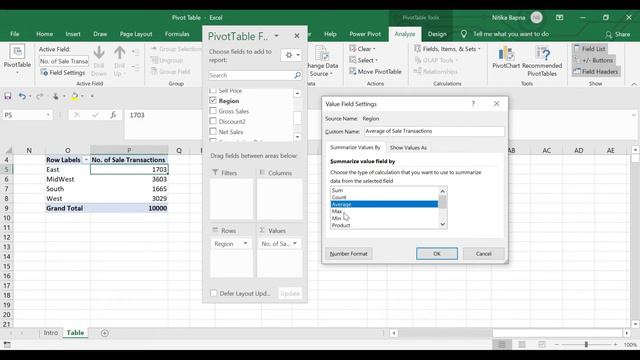Open the No. of Sa... dropdown in Values

coord(295,244)
